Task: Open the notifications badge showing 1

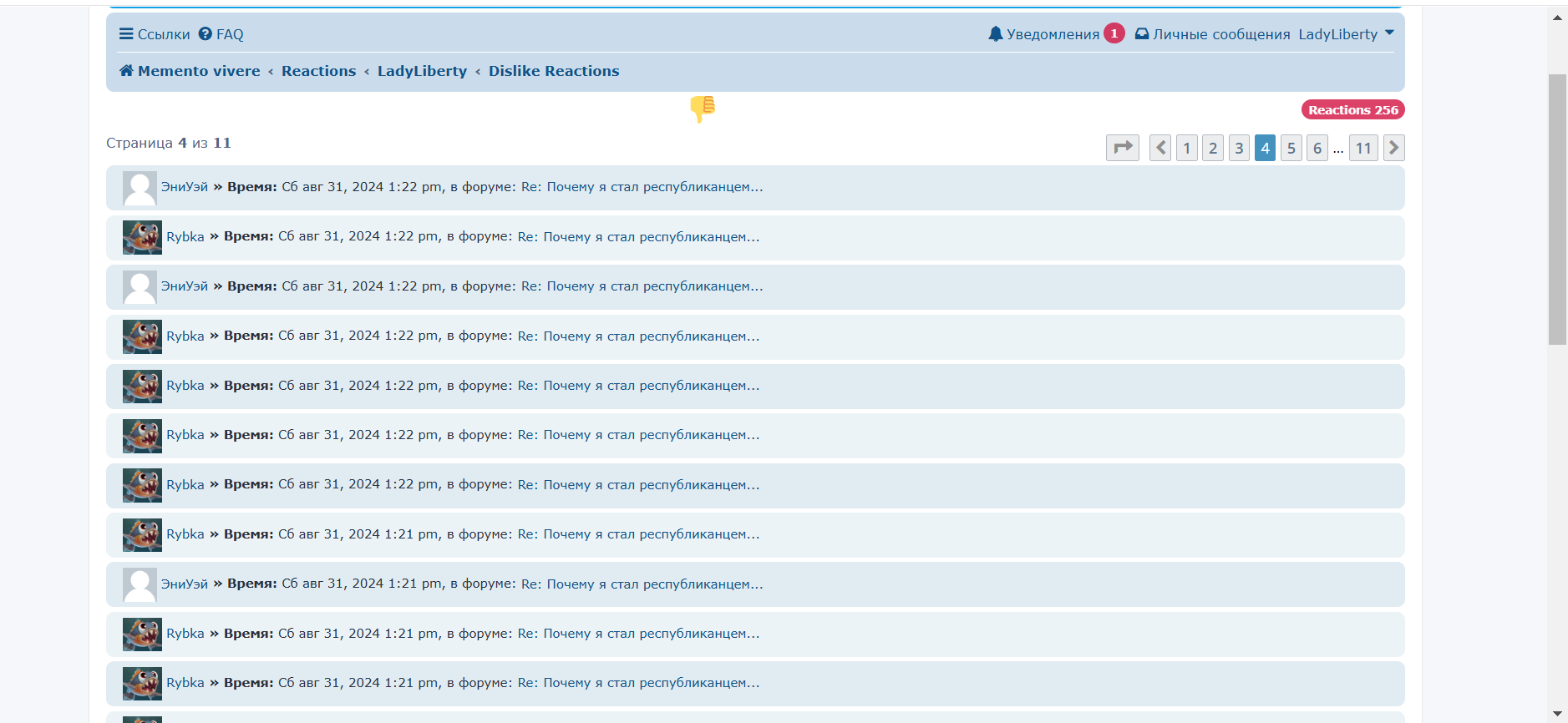Action: [x=1114, y=33]
